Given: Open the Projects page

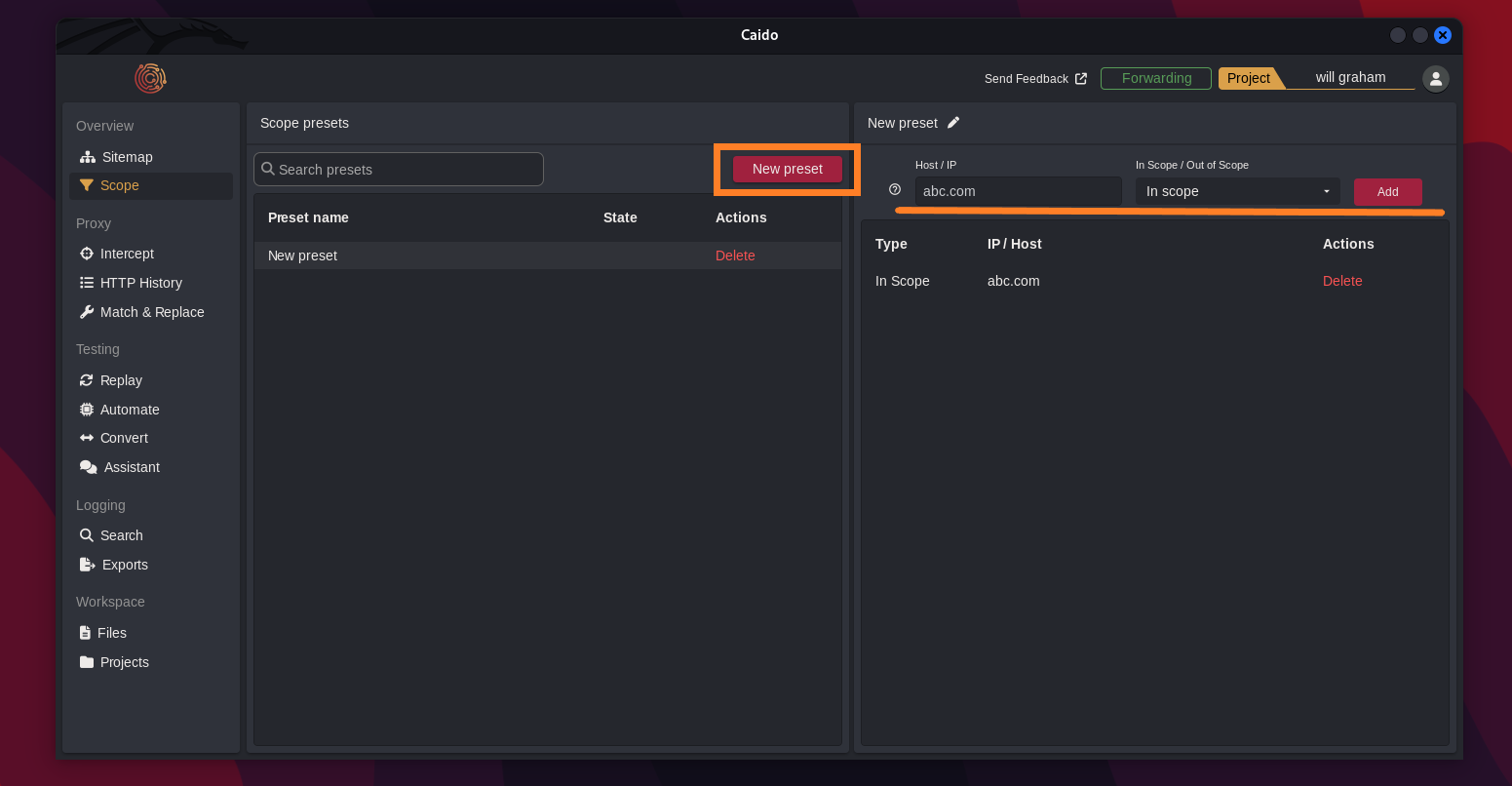Looking at the screenshot, I should (151, 662).
